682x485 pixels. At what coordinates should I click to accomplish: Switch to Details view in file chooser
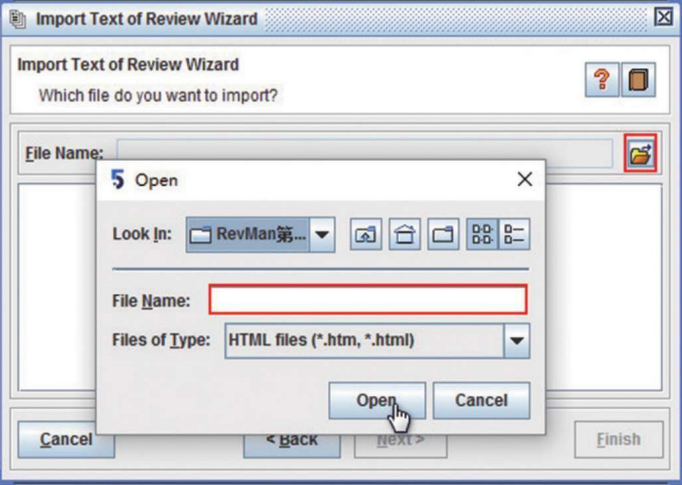click(x=514, y=235)
